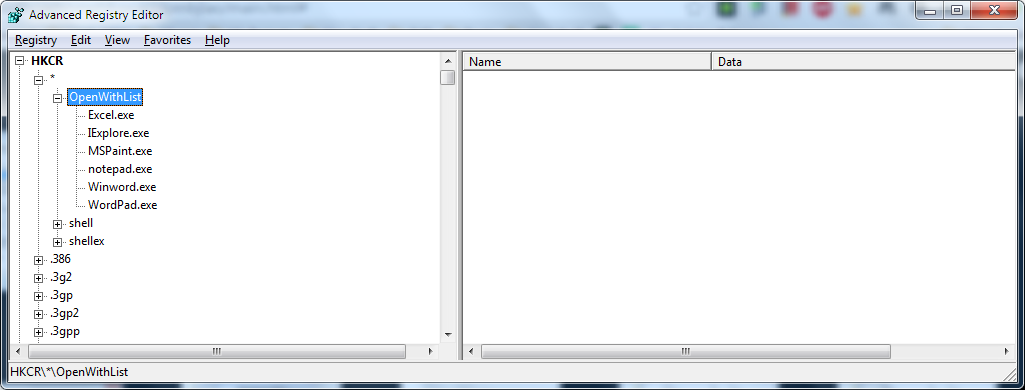Sort by the Name column header
1025x390 pixels.
click(x=587, y=62)
